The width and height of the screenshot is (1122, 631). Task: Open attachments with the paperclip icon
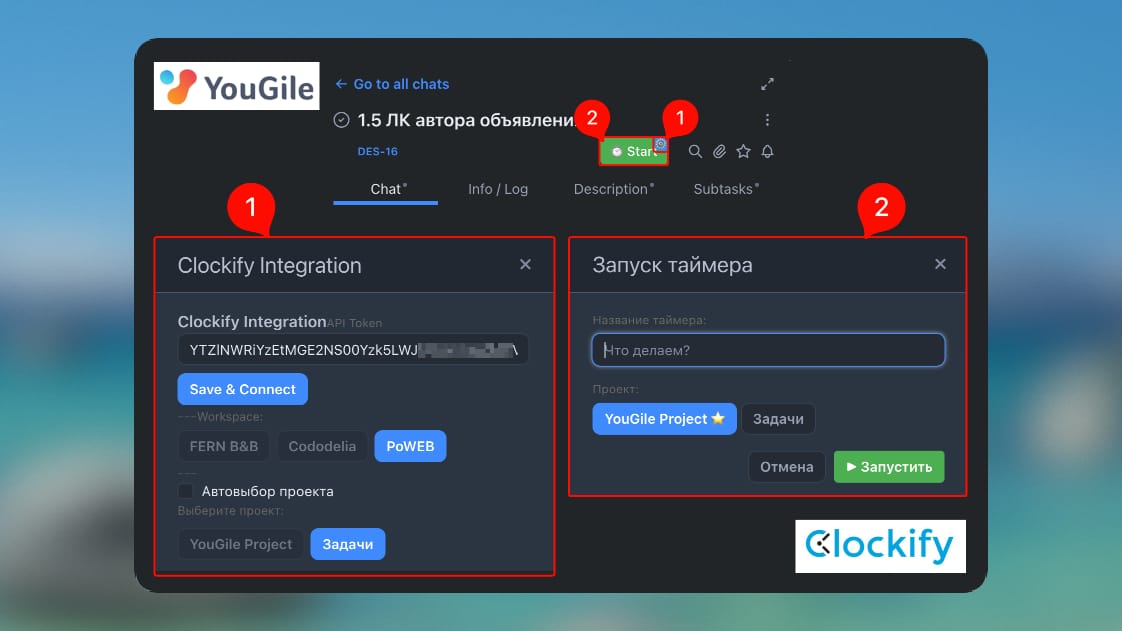(x=719, y=151)
